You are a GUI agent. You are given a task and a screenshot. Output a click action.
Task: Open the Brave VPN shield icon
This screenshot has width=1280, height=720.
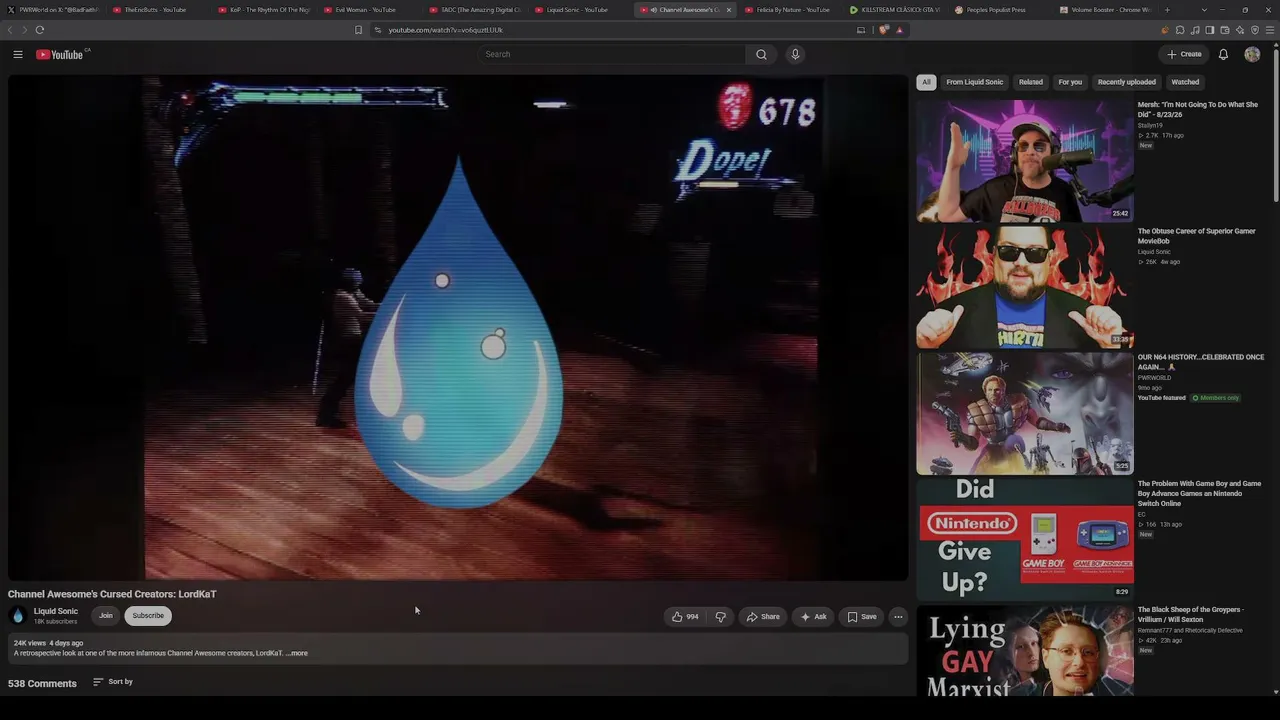point(1256,30)
